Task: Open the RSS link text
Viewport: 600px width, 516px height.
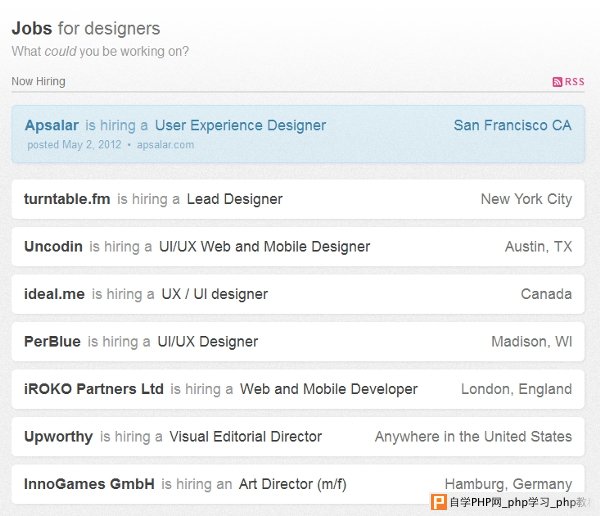Action: [x=575, y=82]
